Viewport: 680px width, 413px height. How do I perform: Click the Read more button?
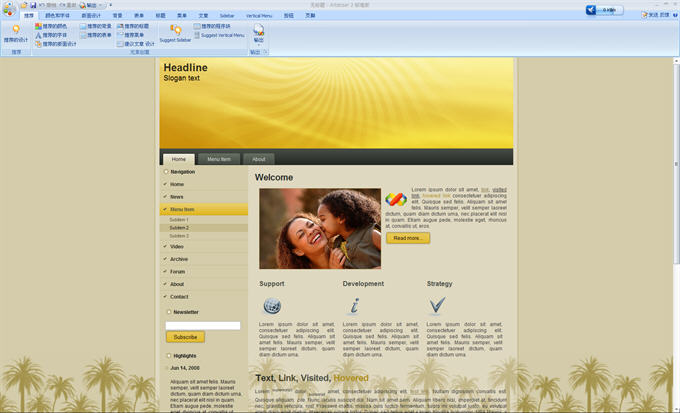408,238
